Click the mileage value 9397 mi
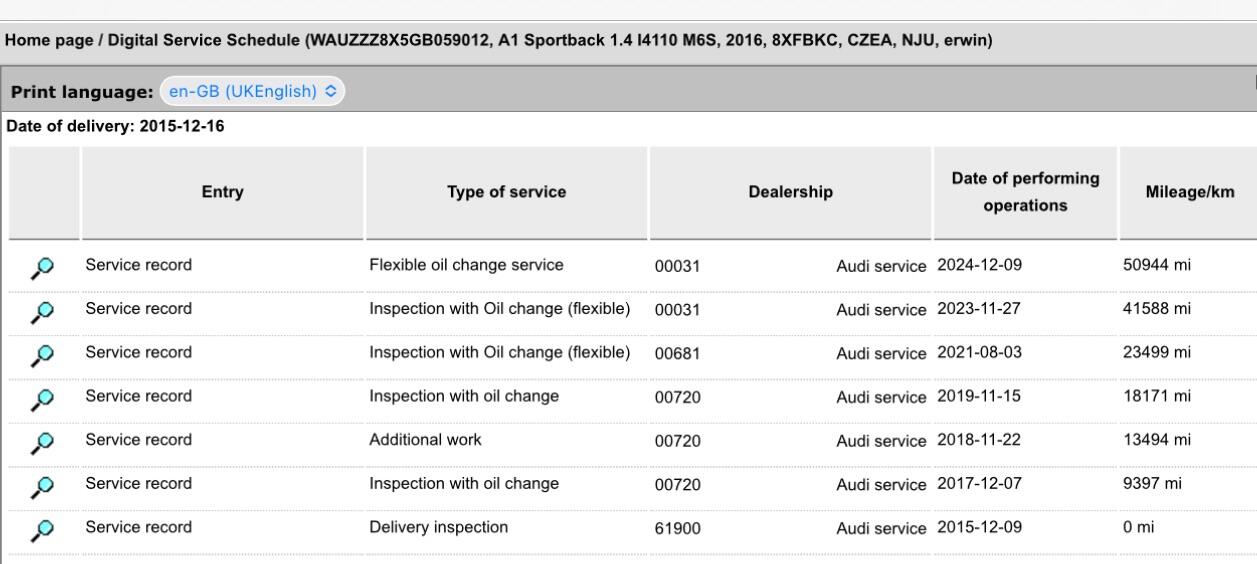Image resolution: width=1257 pixels, height=564 pixels. tap(1153, 484)
